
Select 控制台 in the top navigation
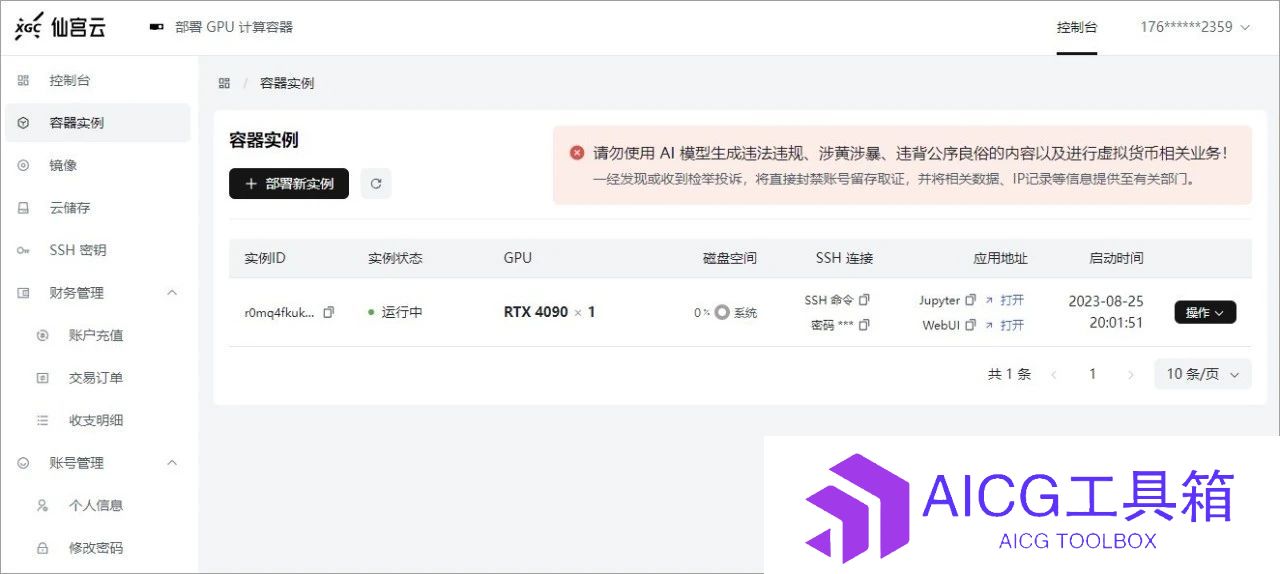tap(1077, 27)
